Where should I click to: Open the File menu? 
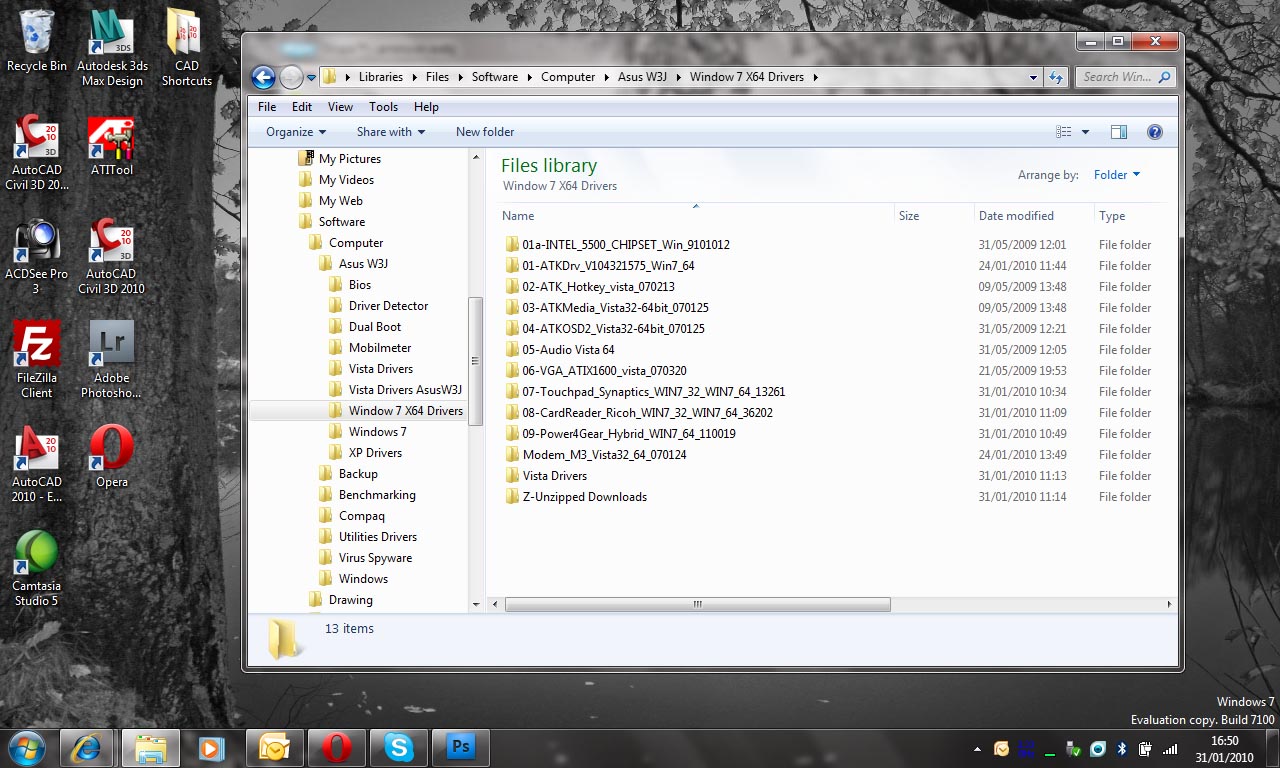point(267,107)
